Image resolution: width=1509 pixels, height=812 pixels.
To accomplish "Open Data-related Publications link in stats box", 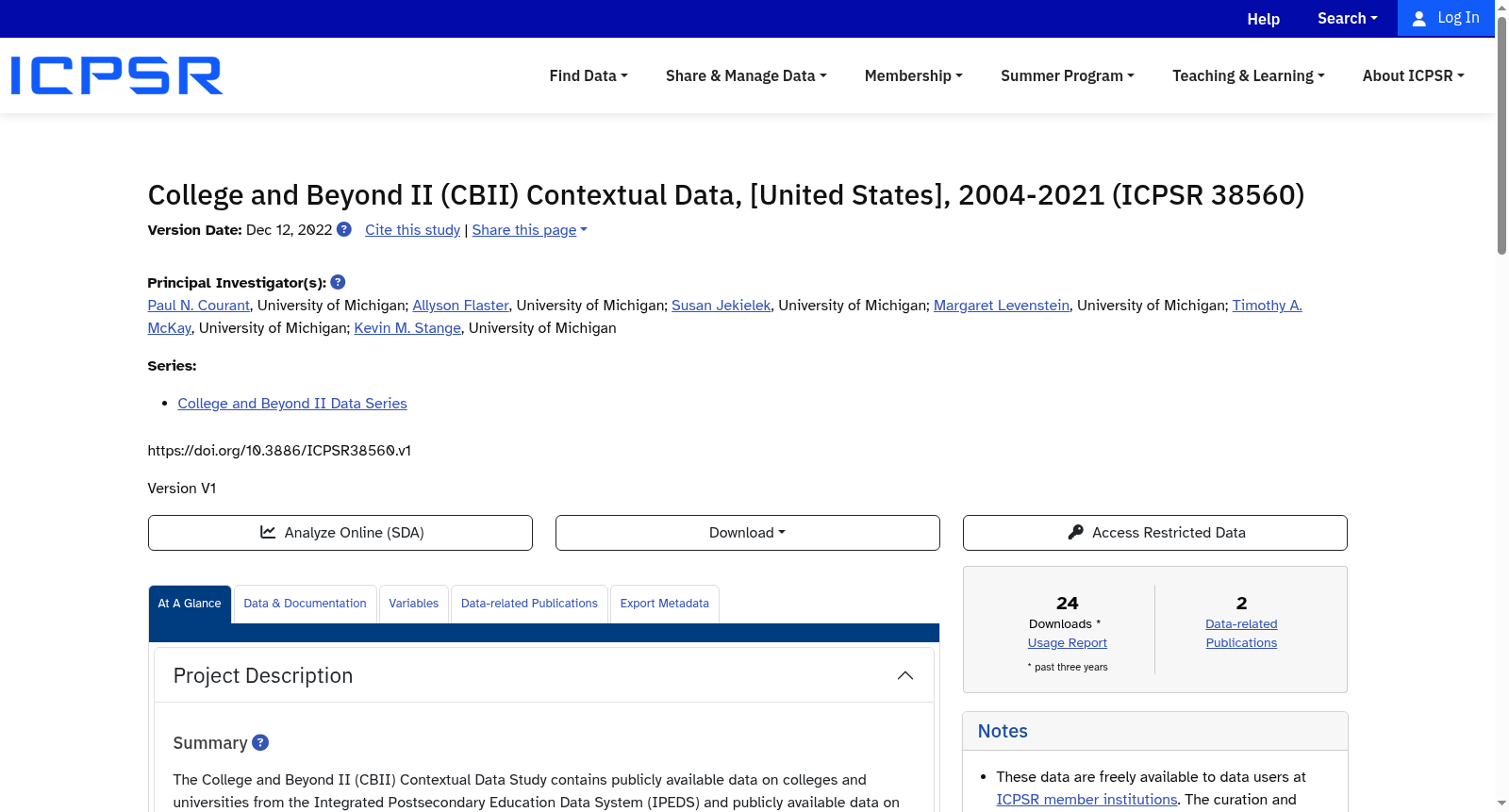I will tap(1241, 634).
